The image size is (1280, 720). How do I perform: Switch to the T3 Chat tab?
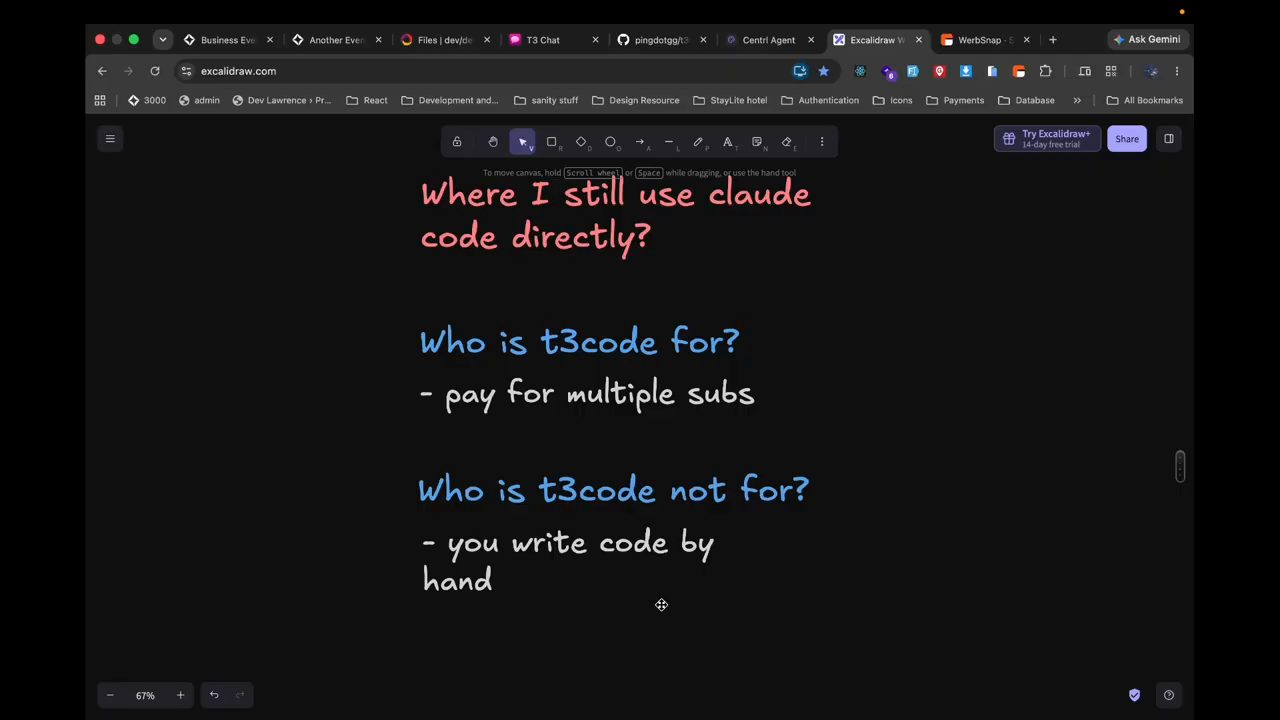(553, 40)
